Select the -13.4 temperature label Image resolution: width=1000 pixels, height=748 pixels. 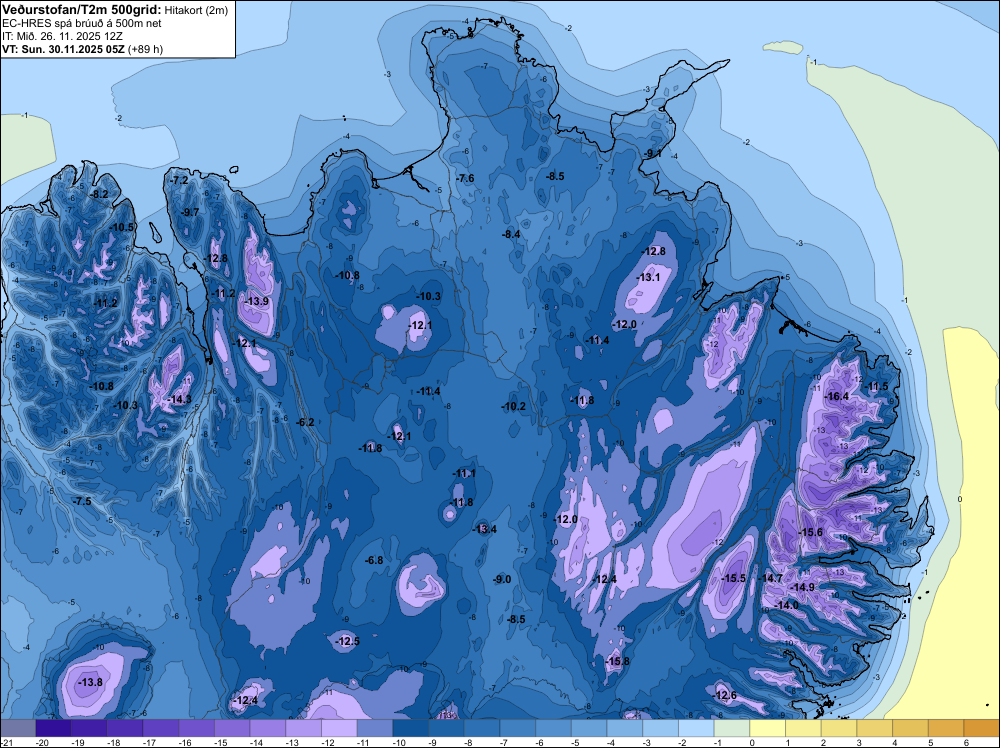pos(485,529)
